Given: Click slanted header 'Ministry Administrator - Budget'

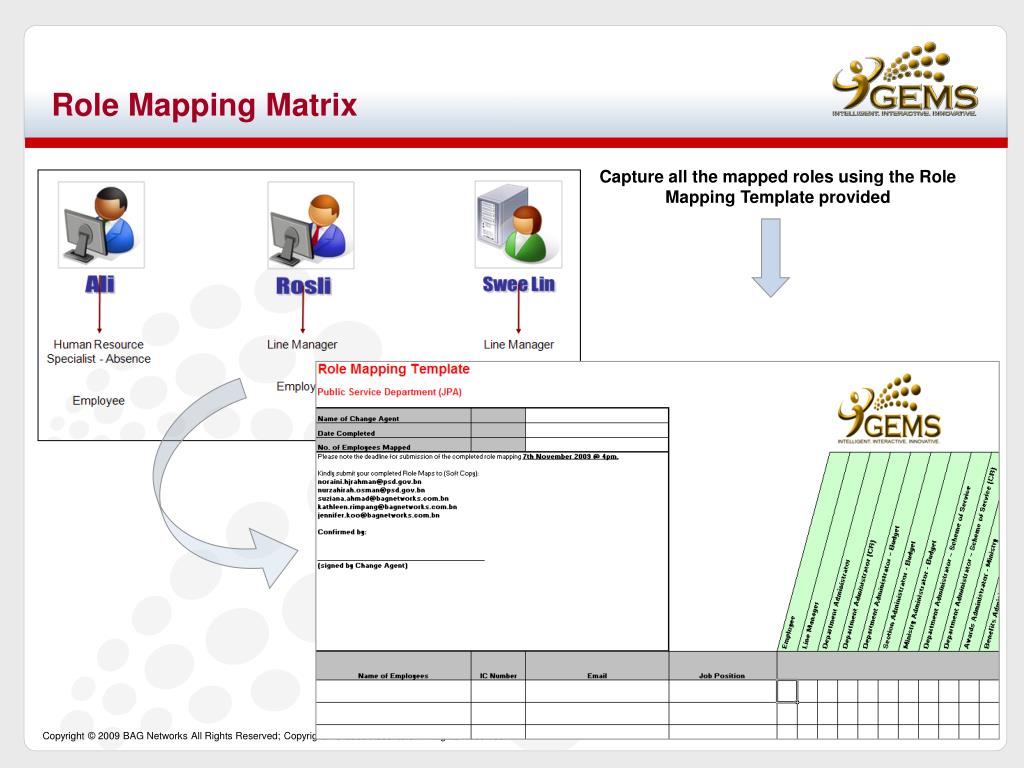Looking at the screenshot, I should 921,594.
